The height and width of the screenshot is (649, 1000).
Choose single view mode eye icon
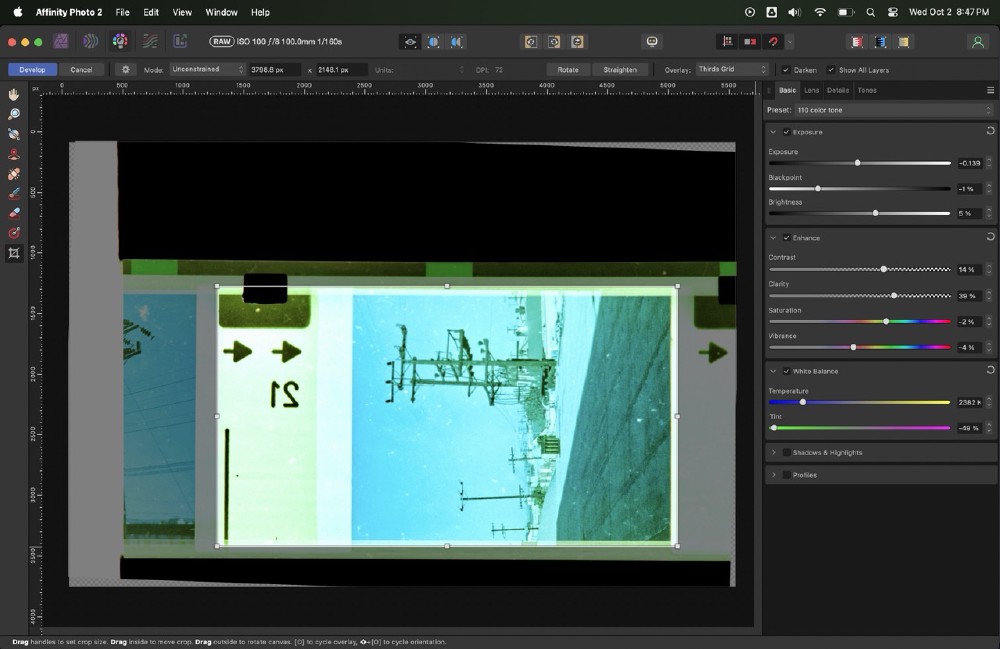tap(410, 42)
